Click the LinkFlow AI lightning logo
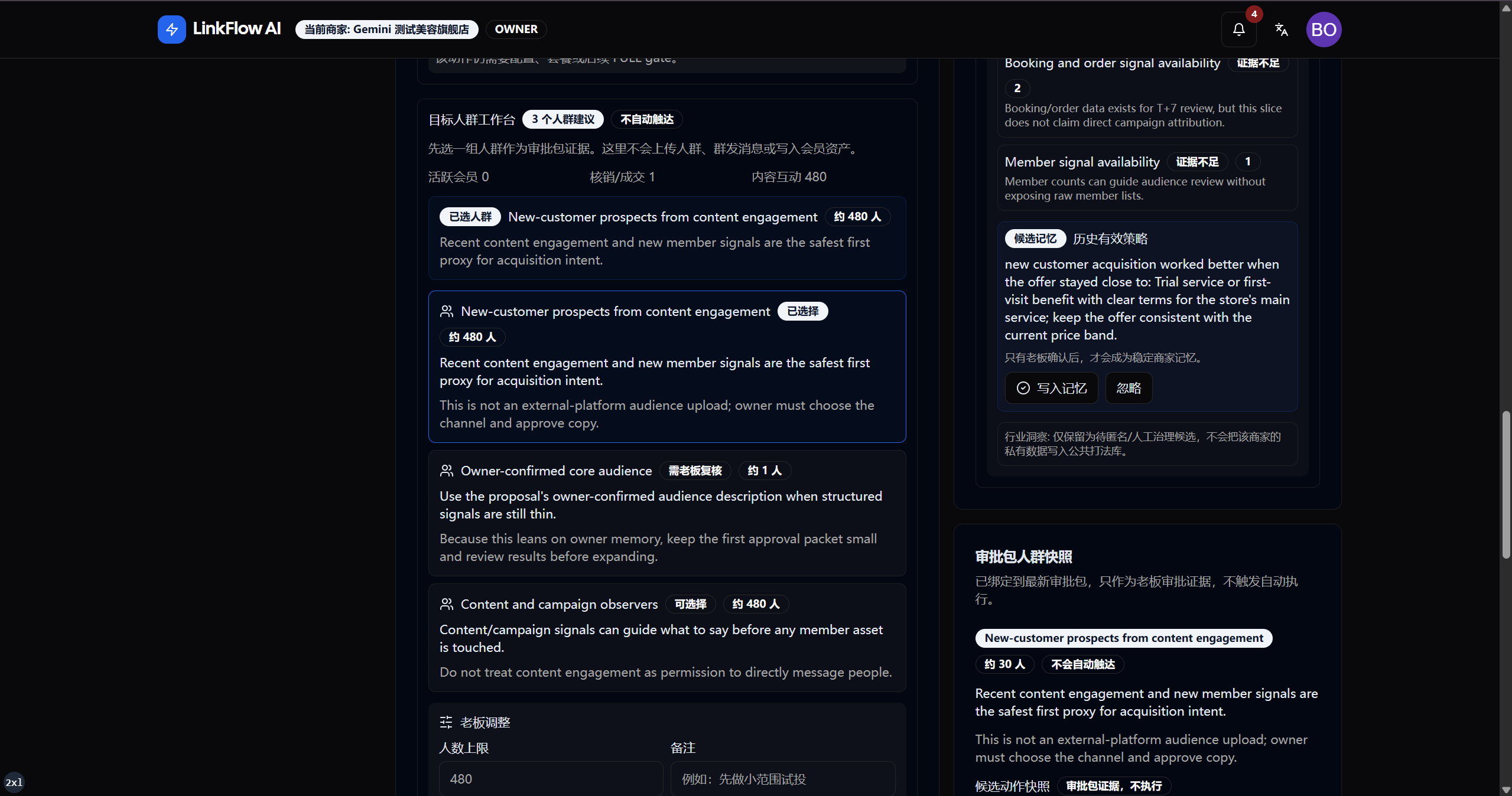The width and height of the screenshot is (1512, 796). tap(171, 29)
